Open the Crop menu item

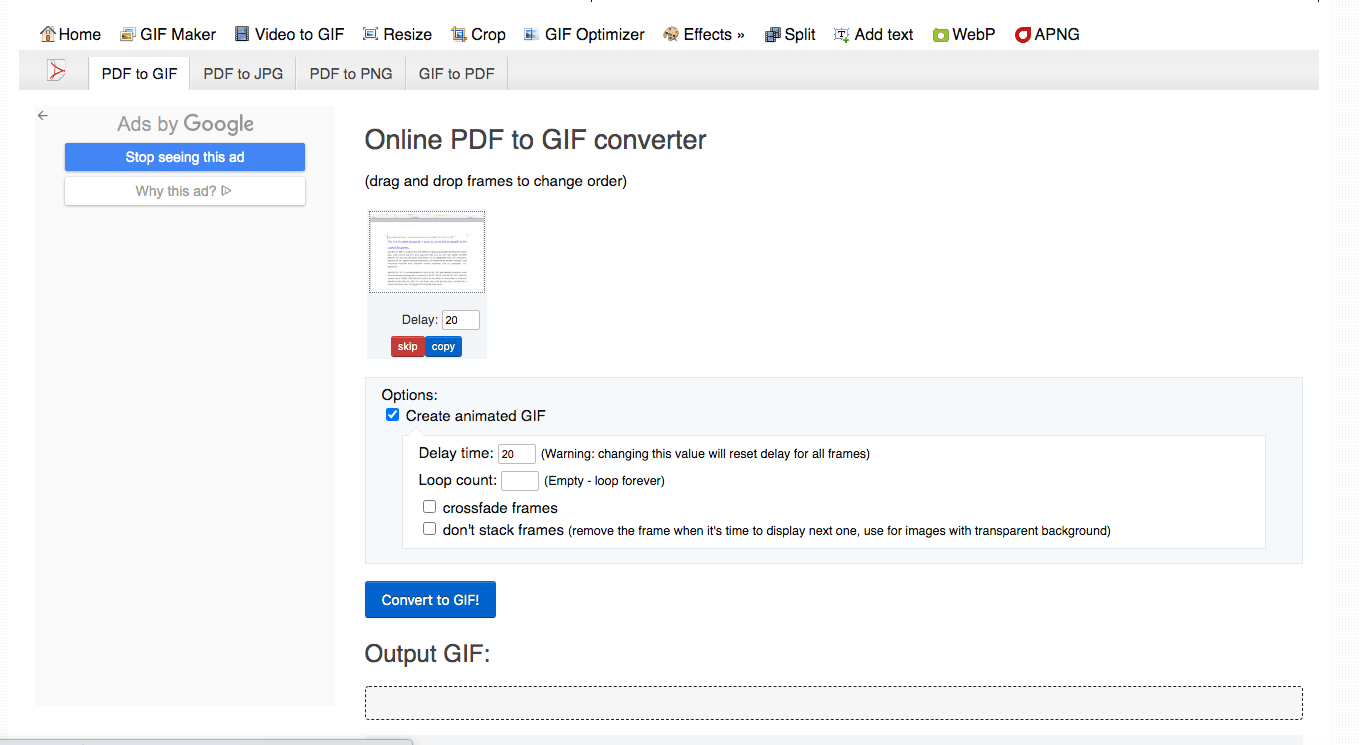[489, 34]
